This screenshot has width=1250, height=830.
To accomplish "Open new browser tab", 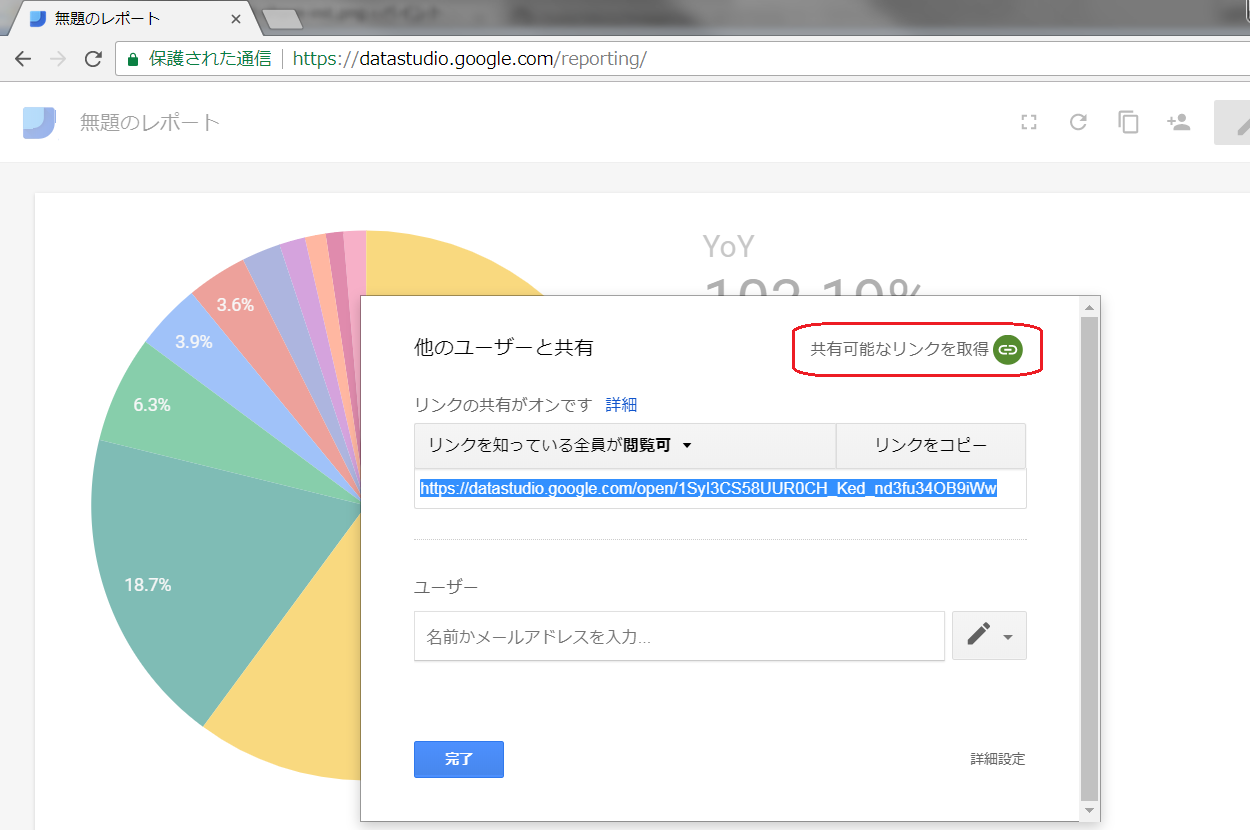I will (x=282, y=19).
